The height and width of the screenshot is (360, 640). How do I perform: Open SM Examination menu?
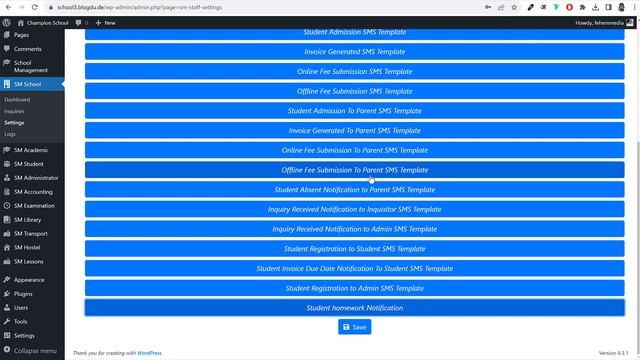32,206
